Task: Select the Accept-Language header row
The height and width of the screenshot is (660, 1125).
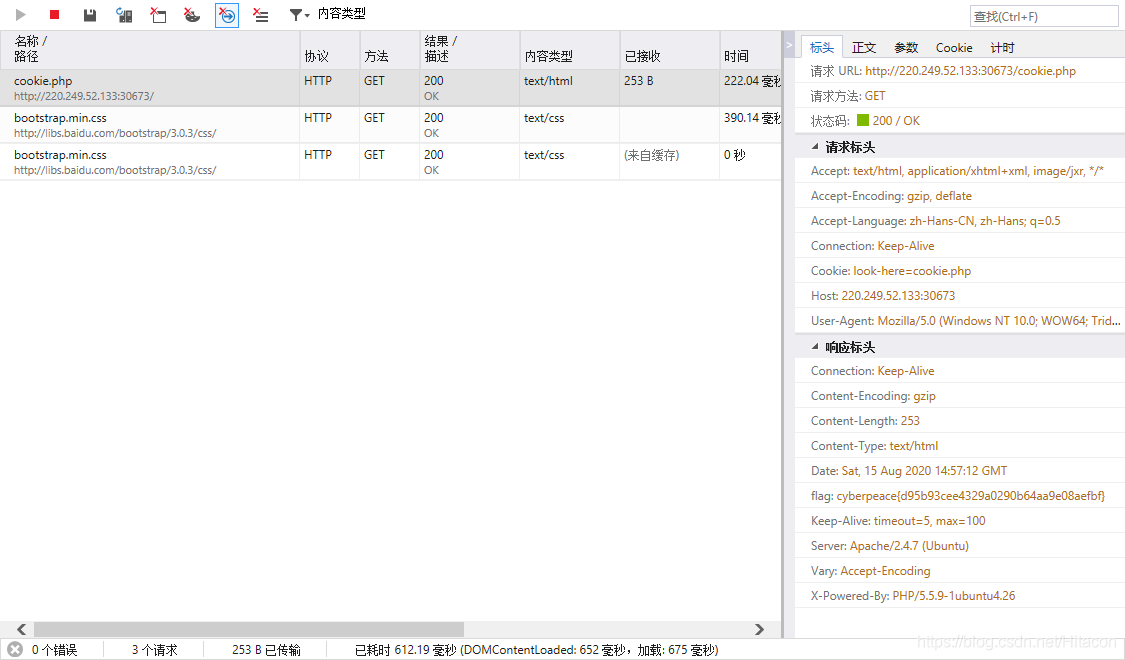Action: (x=960, y=221)
